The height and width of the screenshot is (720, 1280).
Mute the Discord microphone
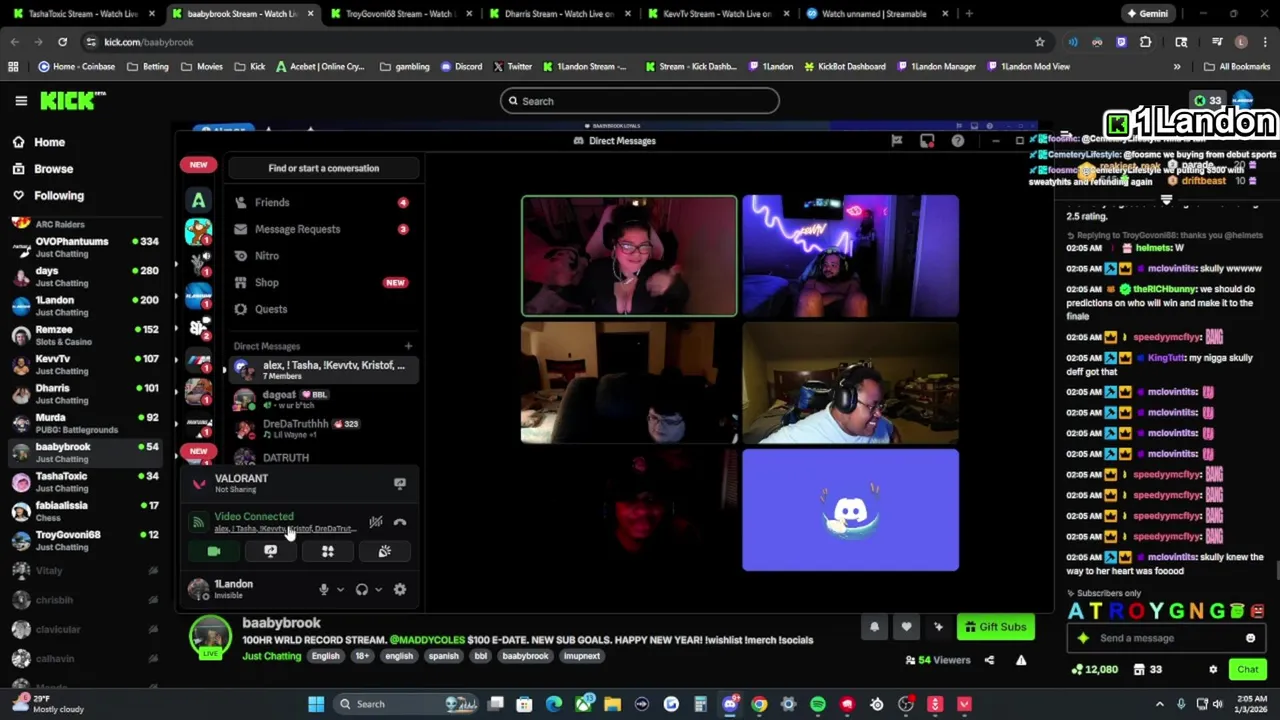pyautogui.click(x=323, y=590)
